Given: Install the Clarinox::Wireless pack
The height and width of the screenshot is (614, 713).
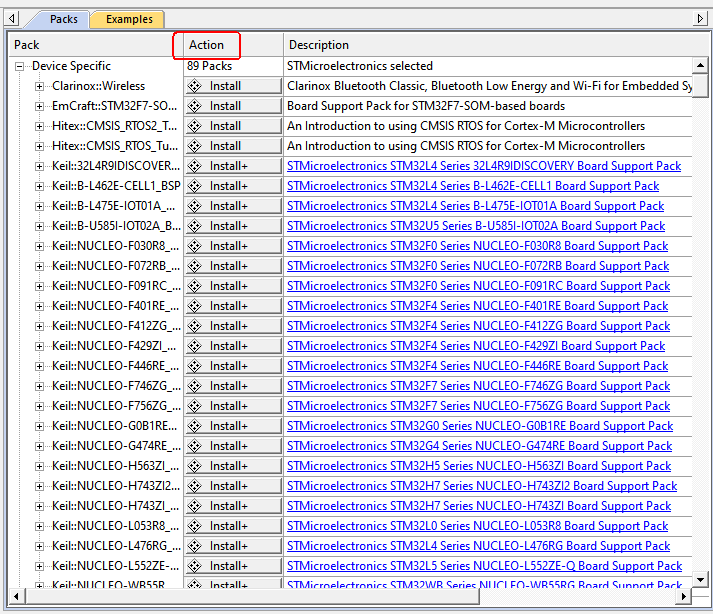Looking at the screenshot, I should point(234,86).
